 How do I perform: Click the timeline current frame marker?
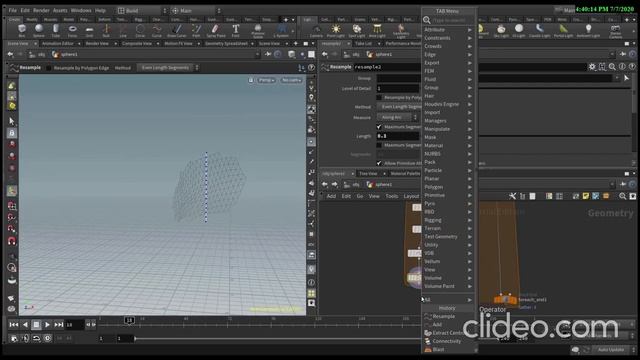(x=129, y=320)
